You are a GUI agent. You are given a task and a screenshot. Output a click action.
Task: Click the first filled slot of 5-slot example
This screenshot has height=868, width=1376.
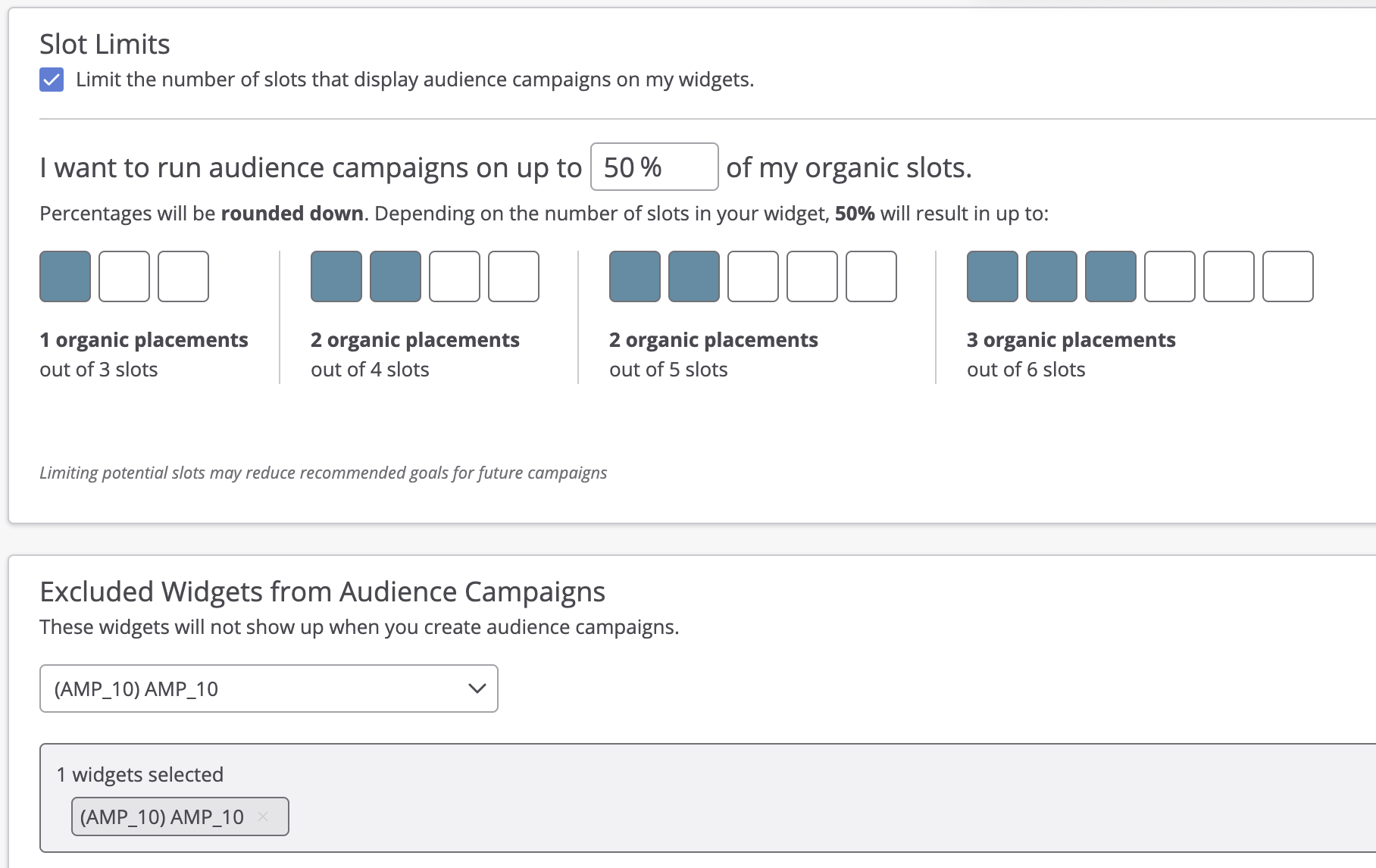(x=635, y=276)
